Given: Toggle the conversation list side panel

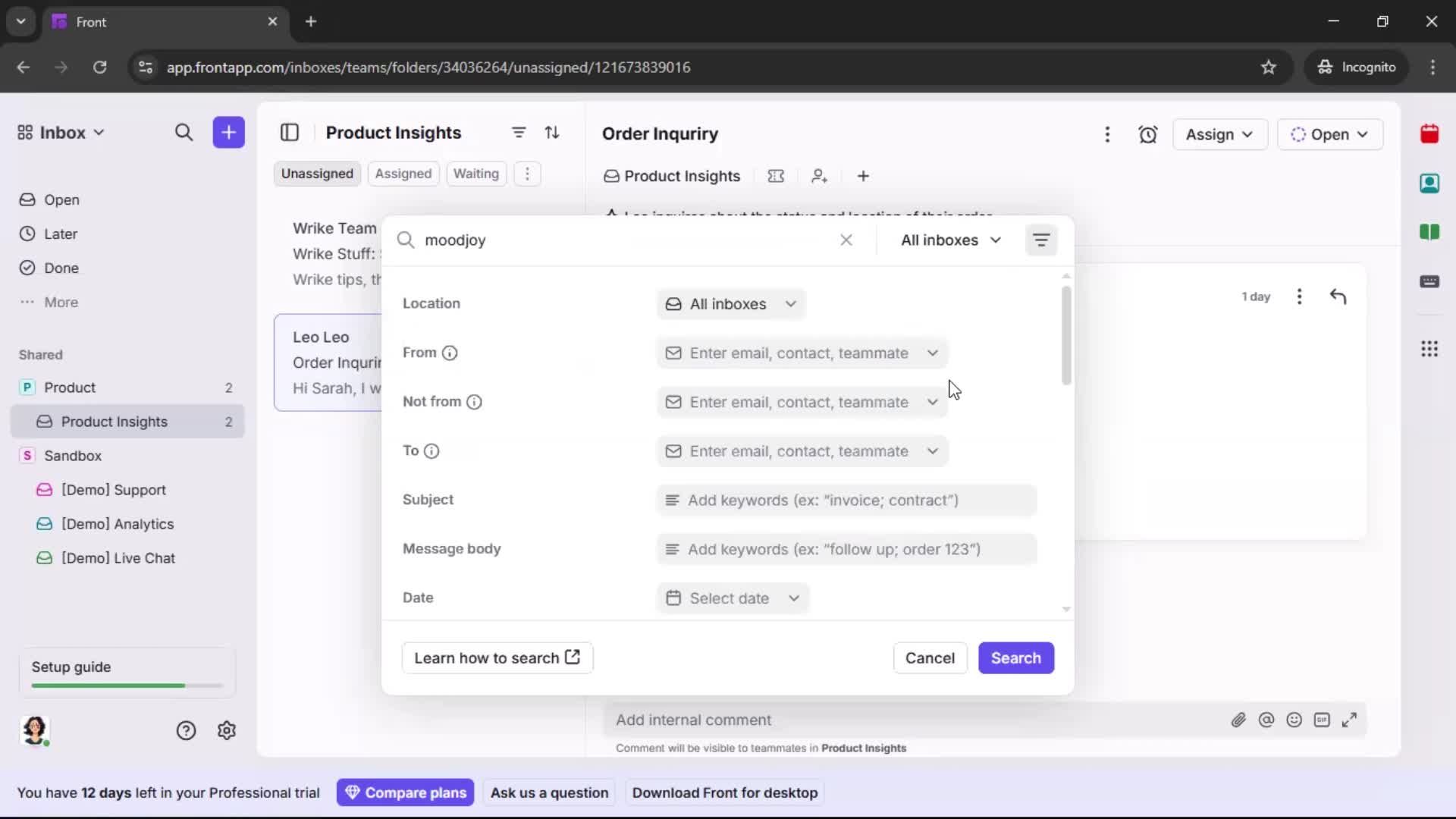Looking at the screenshot, I should tap(290, 132).
